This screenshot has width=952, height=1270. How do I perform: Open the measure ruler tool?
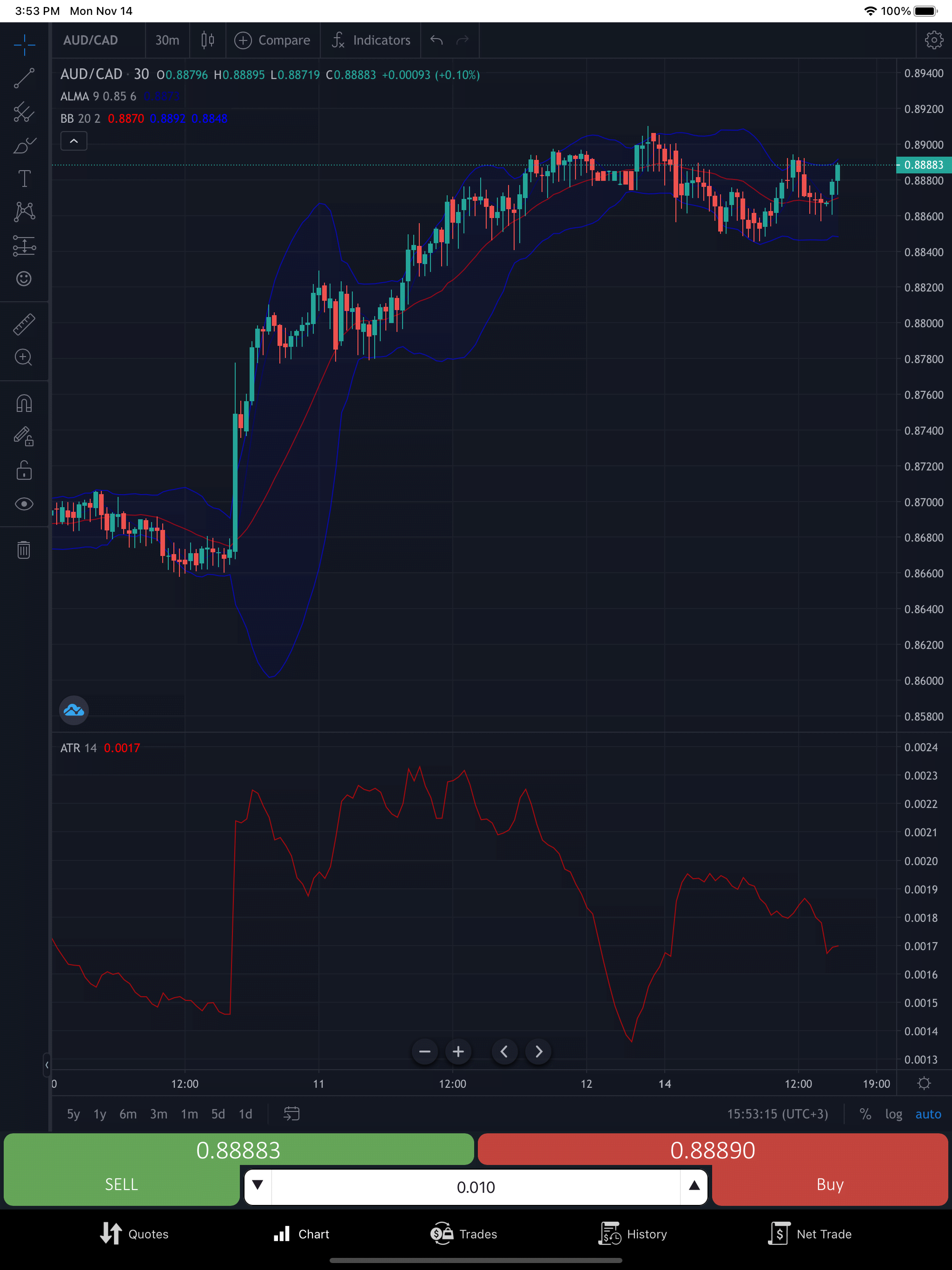(24, 324)
